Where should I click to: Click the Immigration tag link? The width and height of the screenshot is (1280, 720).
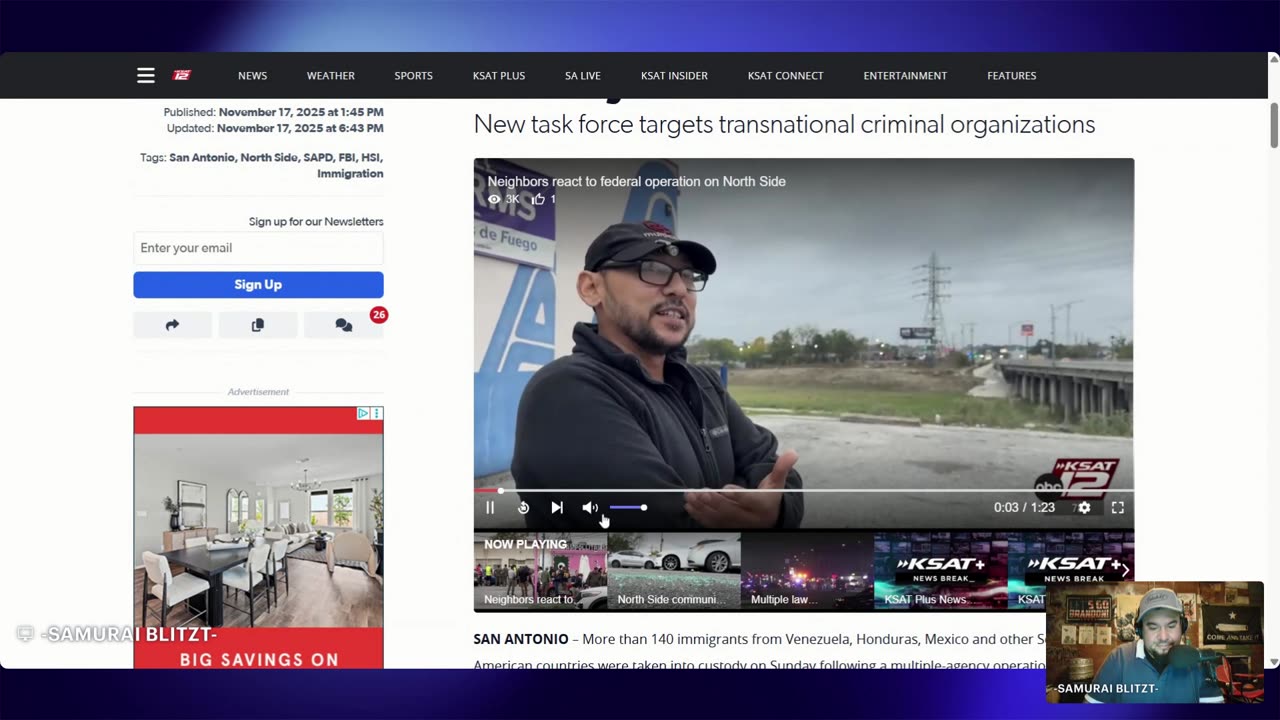coord(350,174)
